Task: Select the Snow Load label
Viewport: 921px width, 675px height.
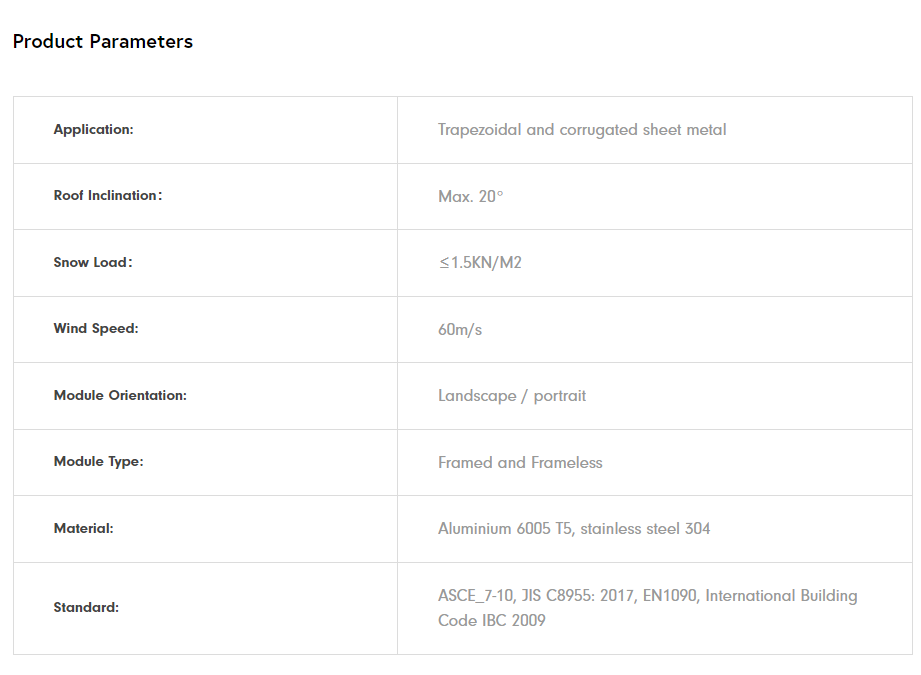Action: [92, 263]
